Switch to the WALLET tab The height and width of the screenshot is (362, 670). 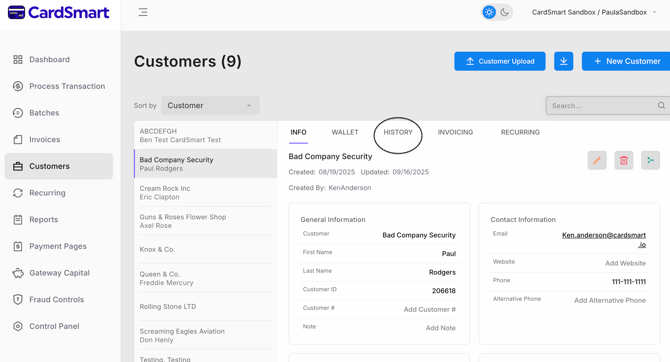345,132
